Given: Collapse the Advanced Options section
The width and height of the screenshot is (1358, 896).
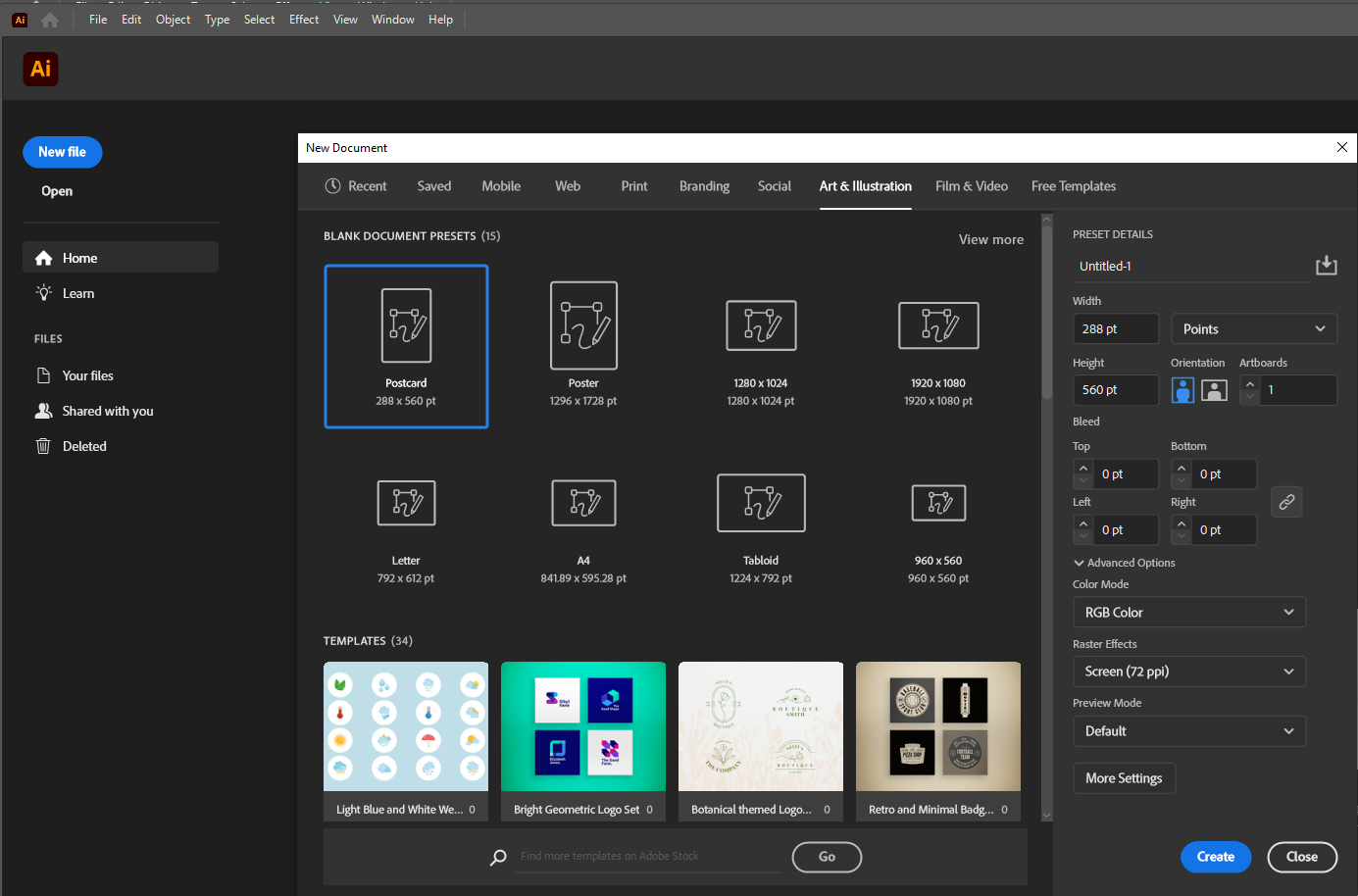Looking at the screenshot, I should (x=1124, y=563).
